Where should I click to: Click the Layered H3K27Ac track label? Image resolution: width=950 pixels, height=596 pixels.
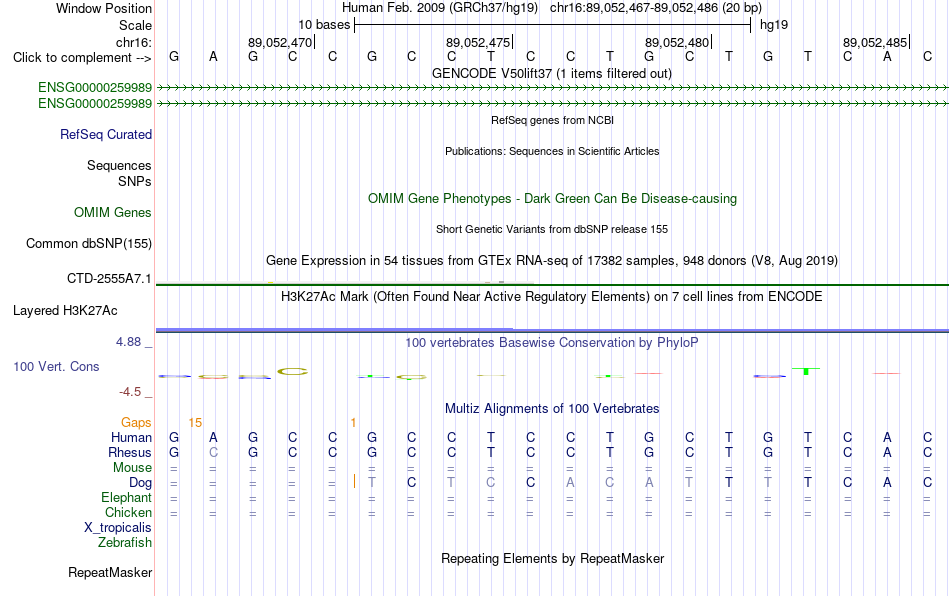tap(65, 311)
